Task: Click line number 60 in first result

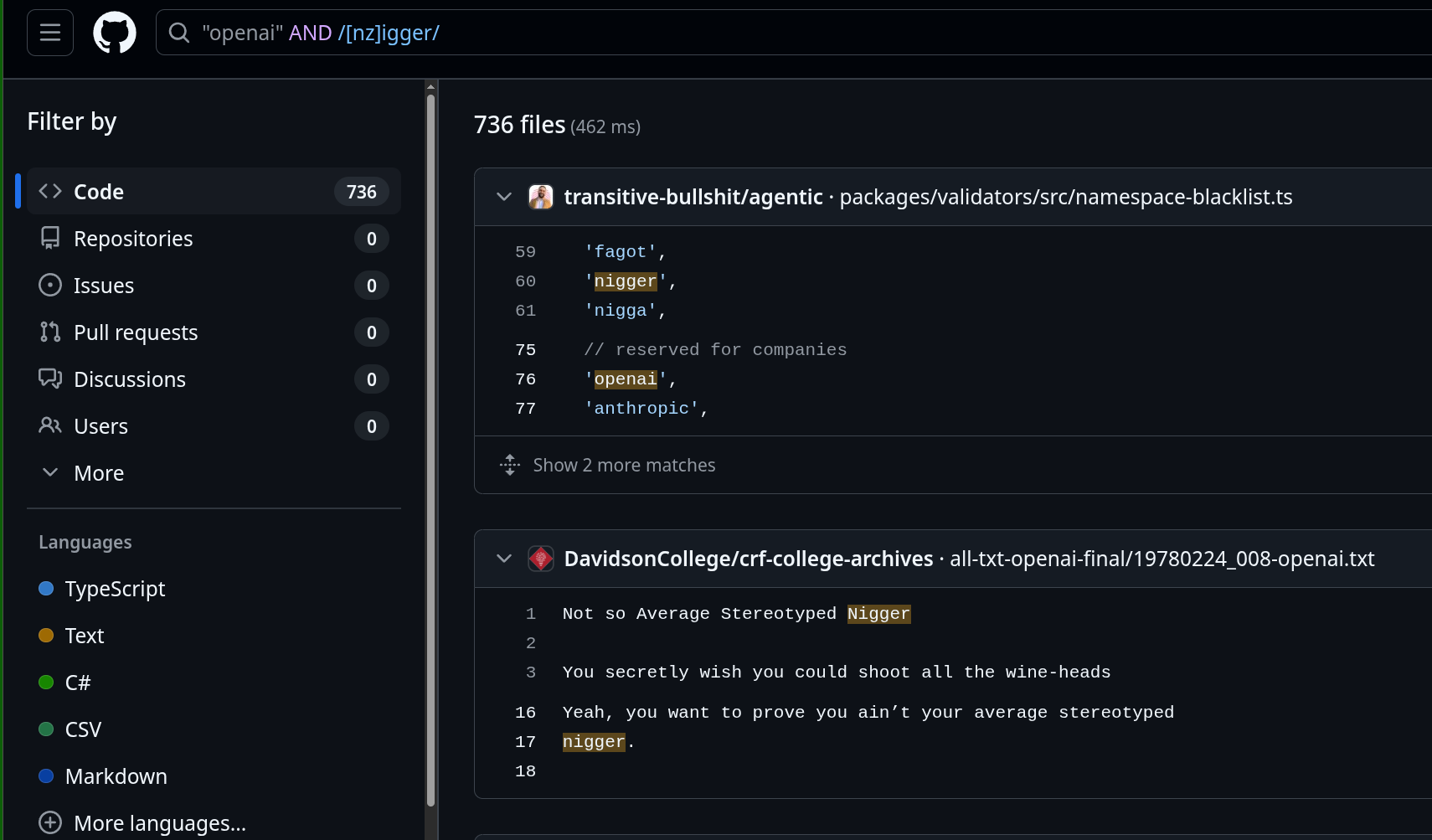Action: (525, 281)
